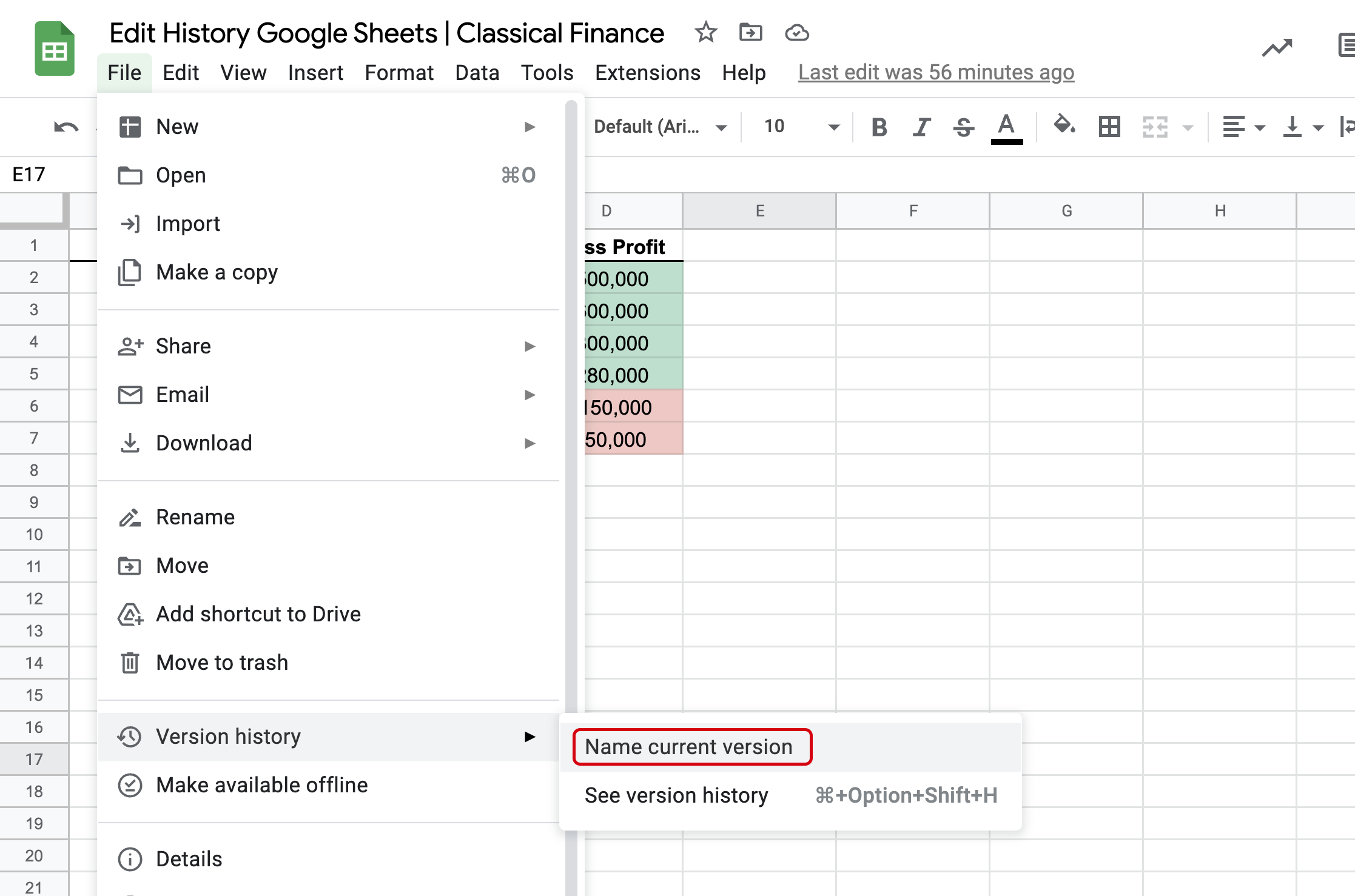Open the fill color tool
The image size is (1355, 896).
1064,127
